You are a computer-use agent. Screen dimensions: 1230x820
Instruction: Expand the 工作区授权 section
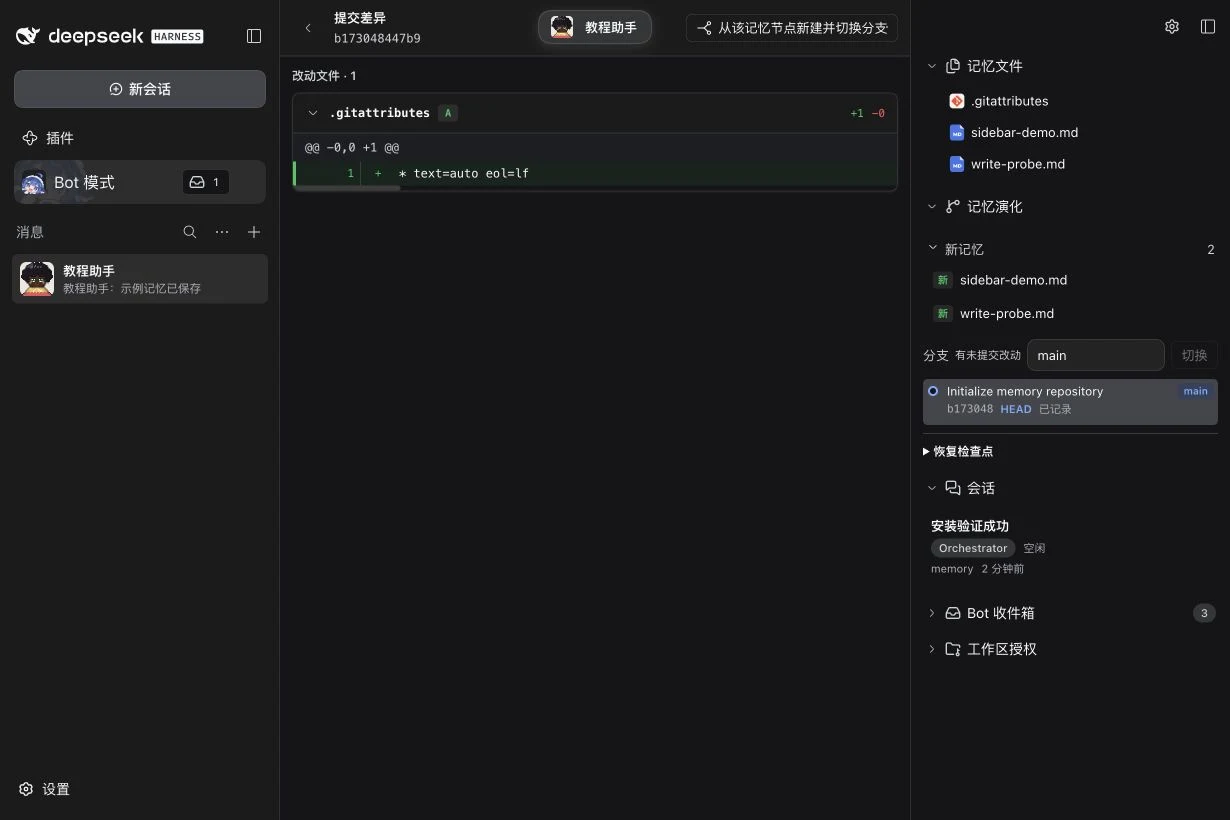point(932,649)
